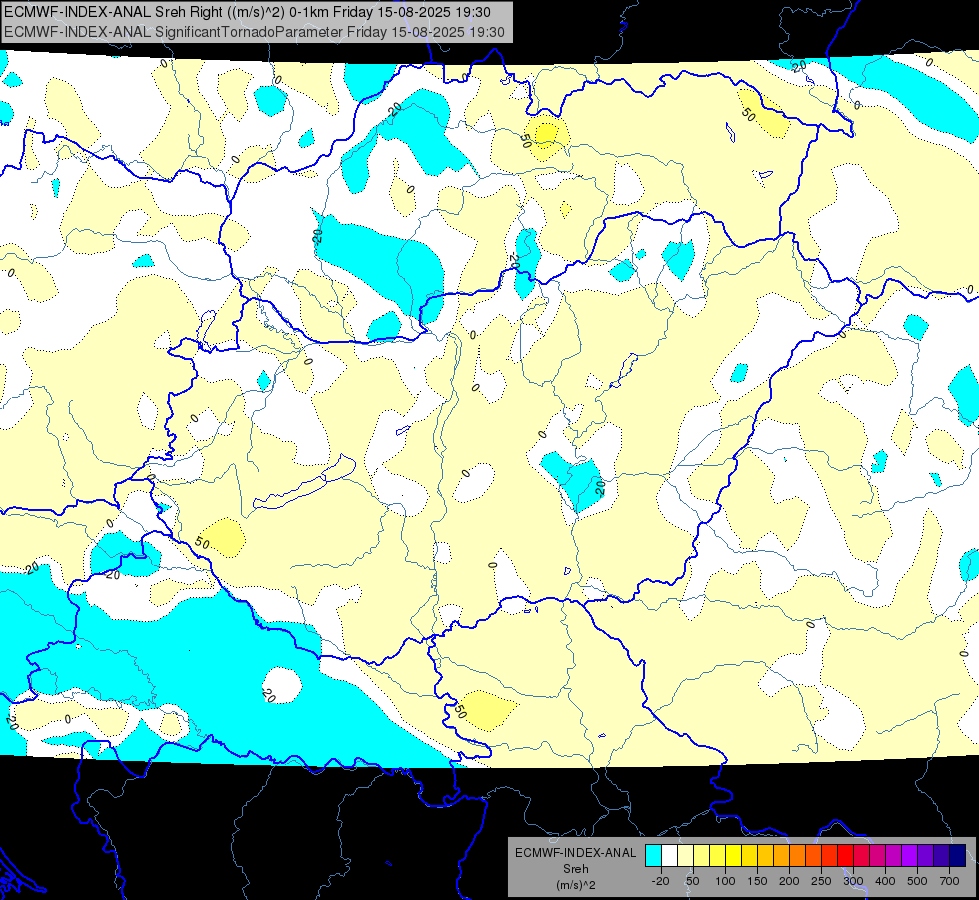979x900 pixels.
Task: Click the '500' legend scale value
Action: tap(917, 881)
